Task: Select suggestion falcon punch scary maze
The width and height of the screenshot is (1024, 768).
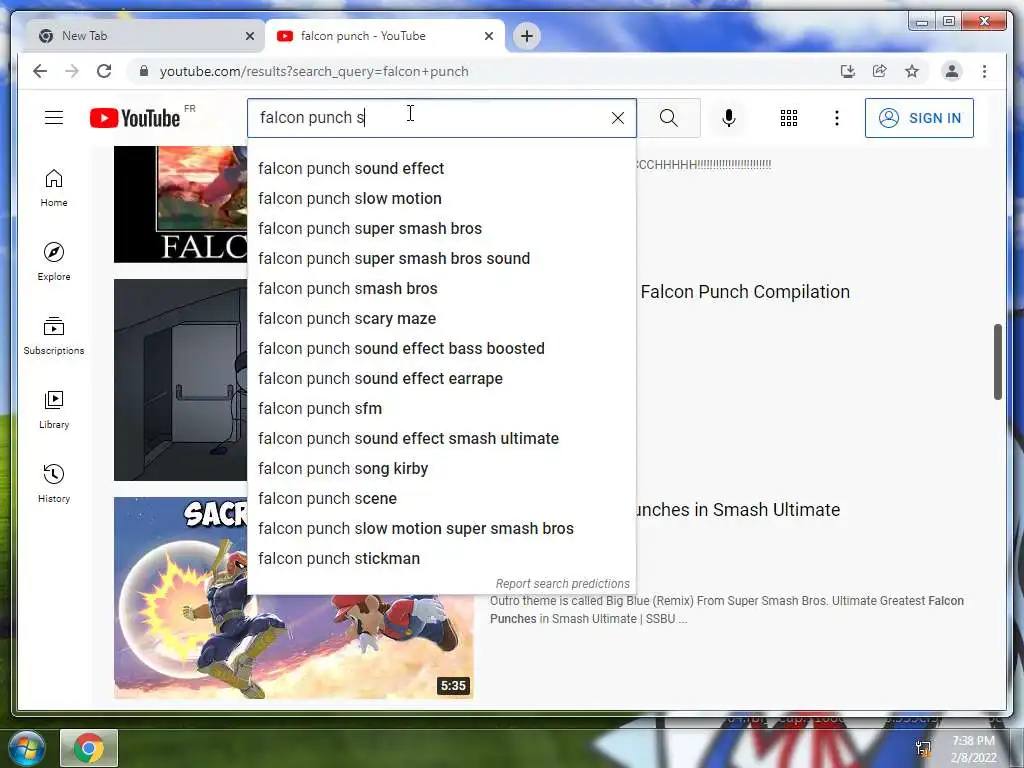Action: (x=441, y=319)
